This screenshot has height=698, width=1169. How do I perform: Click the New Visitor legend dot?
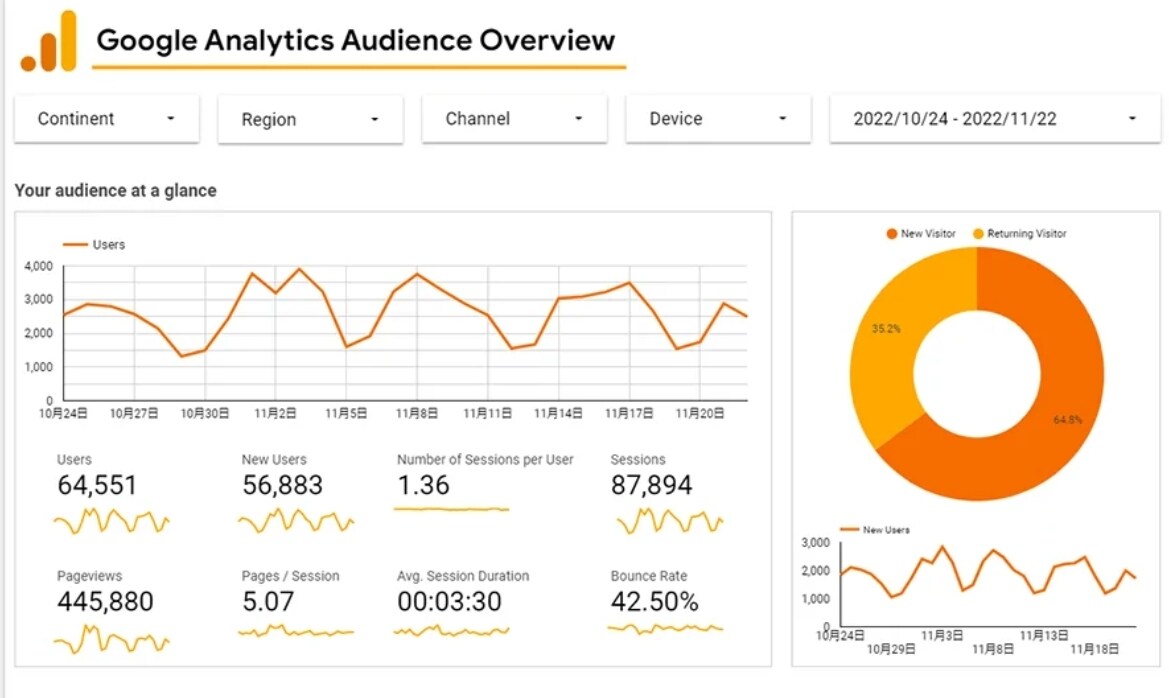[892, 233]
